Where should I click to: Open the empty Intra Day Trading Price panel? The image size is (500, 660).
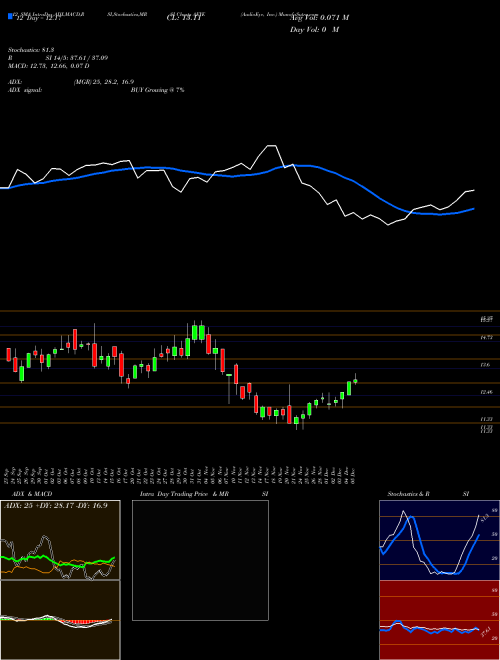(200, 560)
